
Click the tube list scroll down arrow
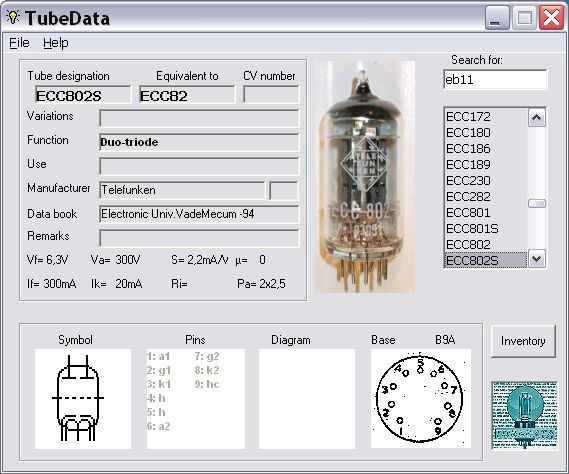click(x=537, y=259)
